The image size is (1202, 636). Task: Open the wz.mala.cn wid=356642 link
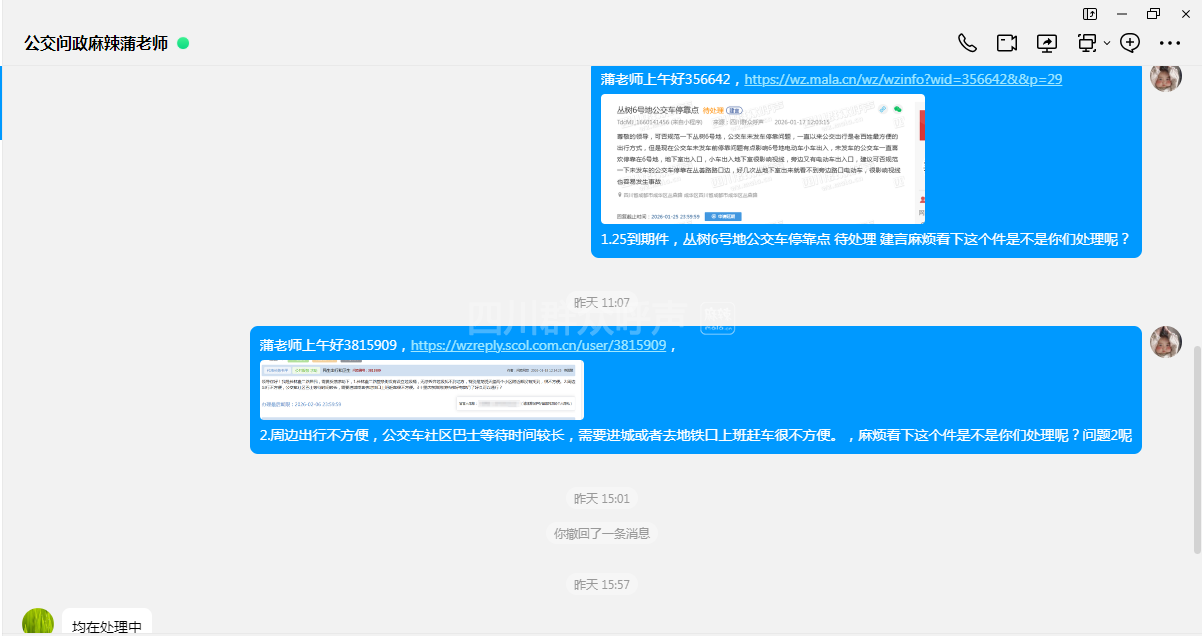(x=903, y=79)
